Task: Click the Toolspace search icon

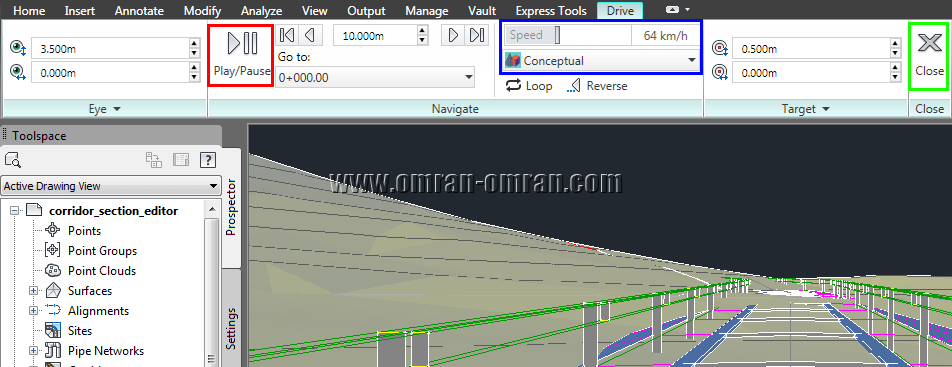Action: click(13, 160)
